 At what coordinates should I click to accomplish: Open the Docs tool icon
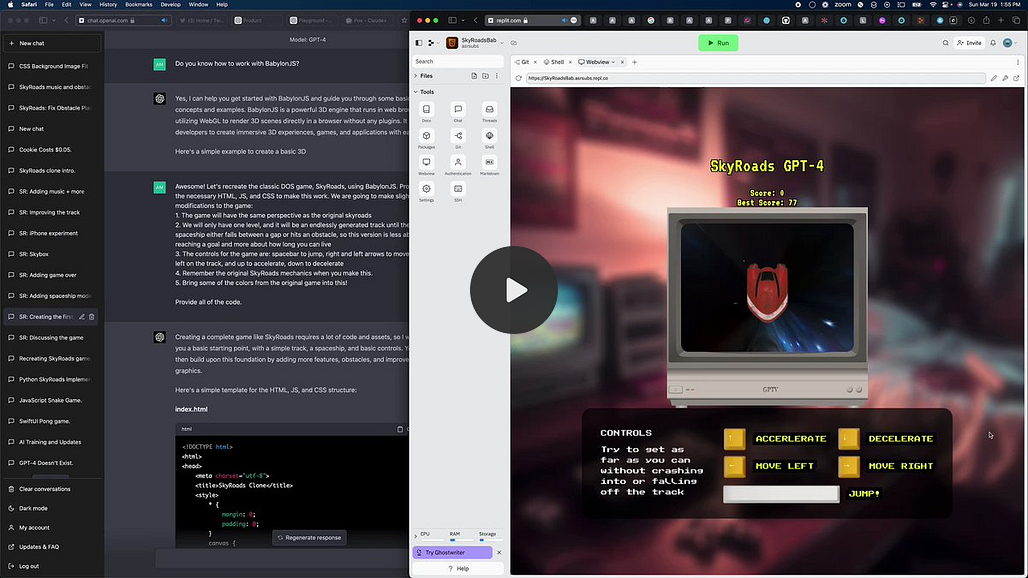click(426, 109)
